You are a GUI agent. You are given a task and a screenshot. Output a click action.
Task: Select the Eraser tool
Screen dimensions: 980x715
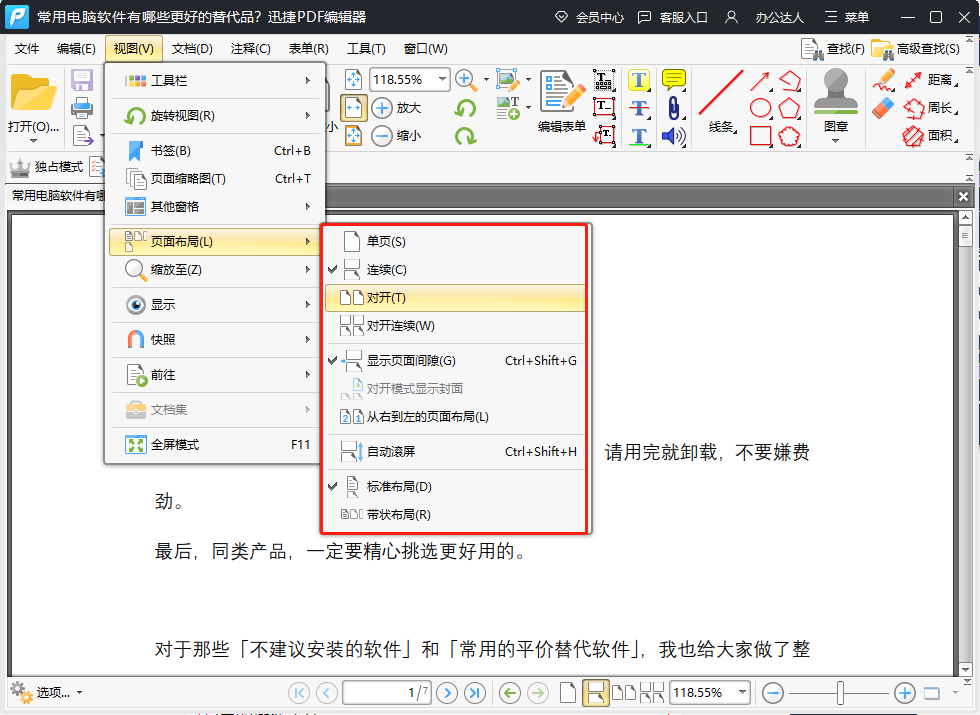coord(884,108)
